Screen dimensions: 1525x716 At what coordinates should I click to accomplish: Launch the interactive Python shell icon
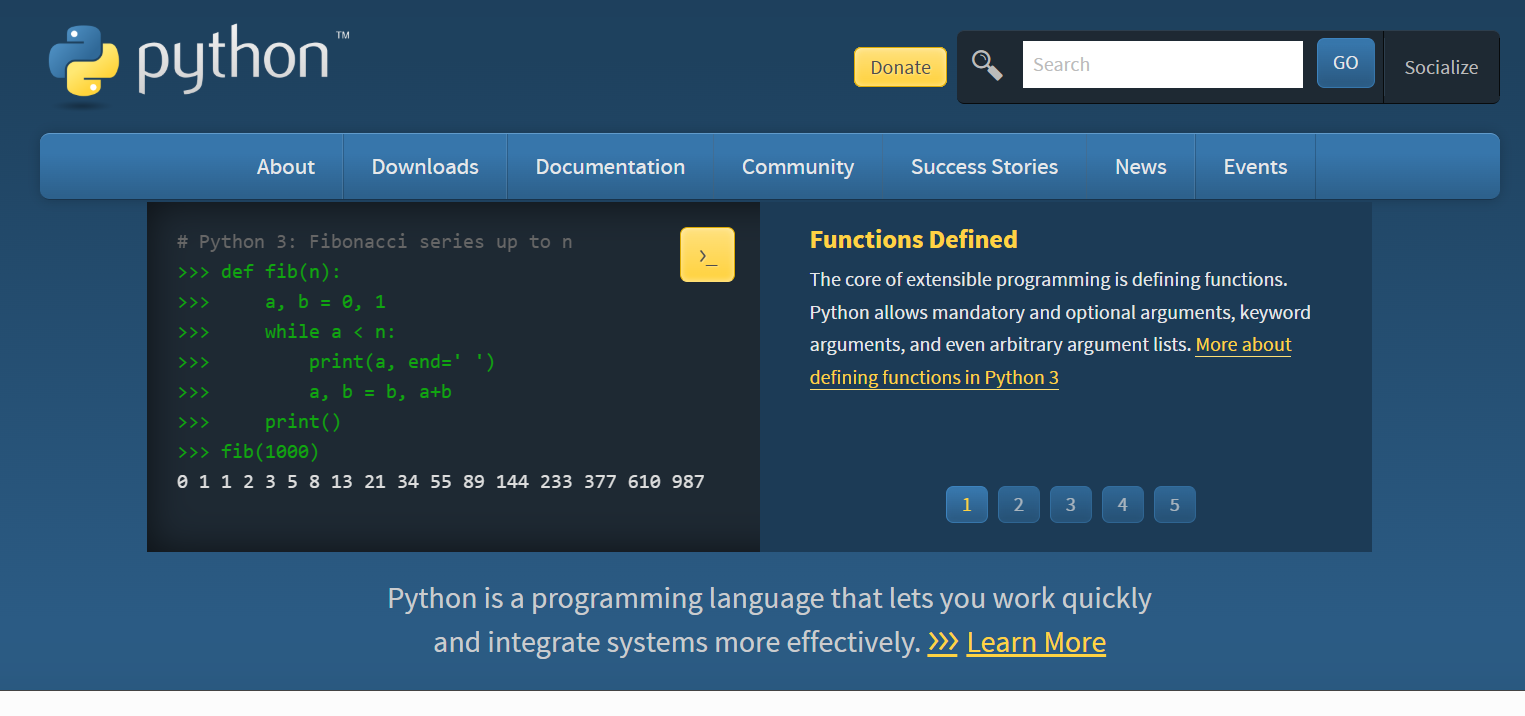tap(707, 254)
